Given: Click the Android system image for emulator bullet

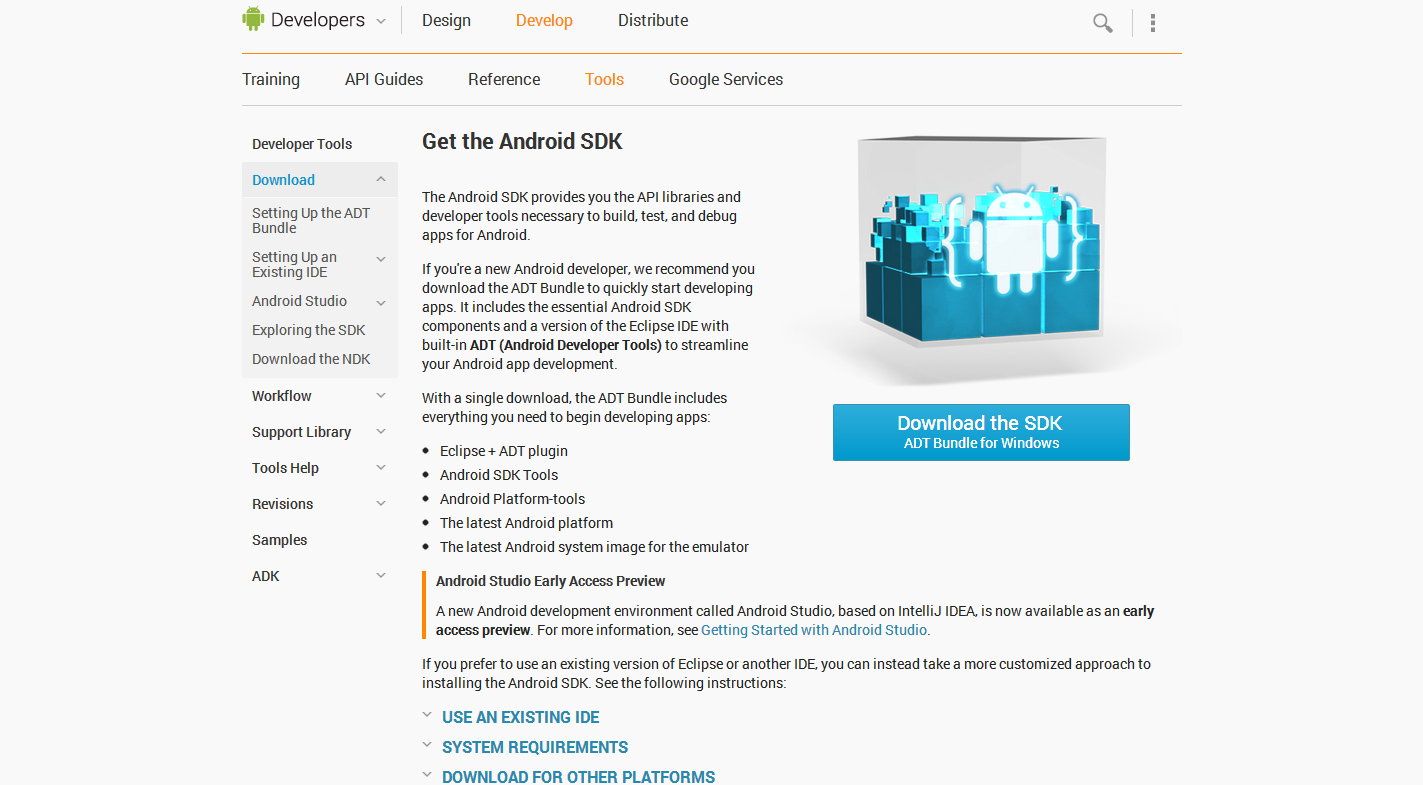Looking at the screenshot, I should pyautogui.click(x=594, y=547).
